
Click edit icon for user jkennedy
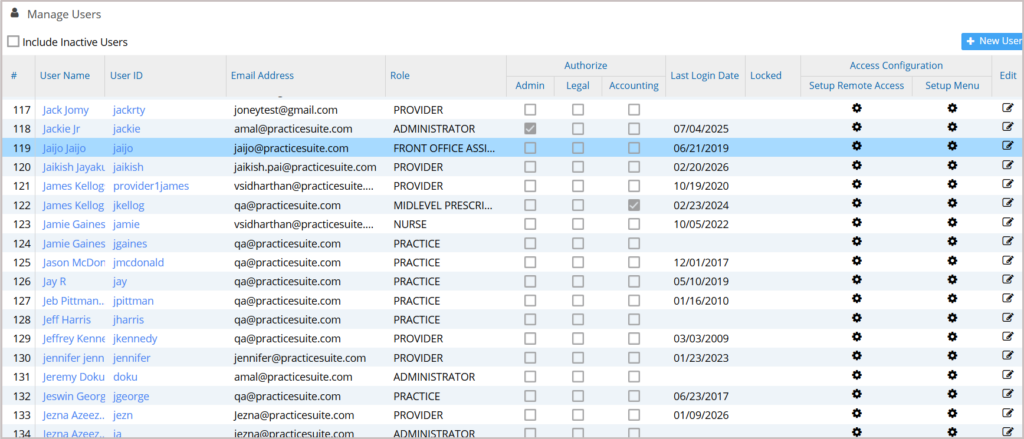pyautogui.click(x=1008, y=339)
